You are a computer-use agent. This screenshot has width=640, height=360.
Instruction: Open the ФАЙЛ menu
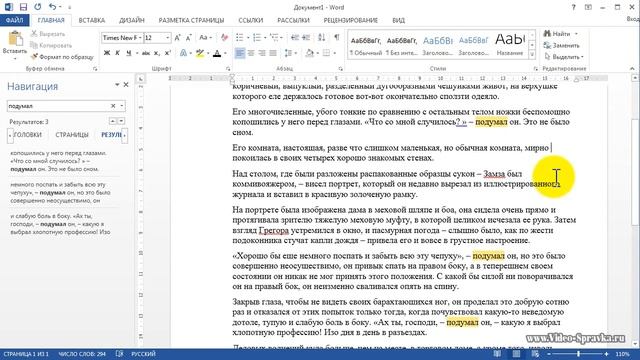tap(14, 20)
